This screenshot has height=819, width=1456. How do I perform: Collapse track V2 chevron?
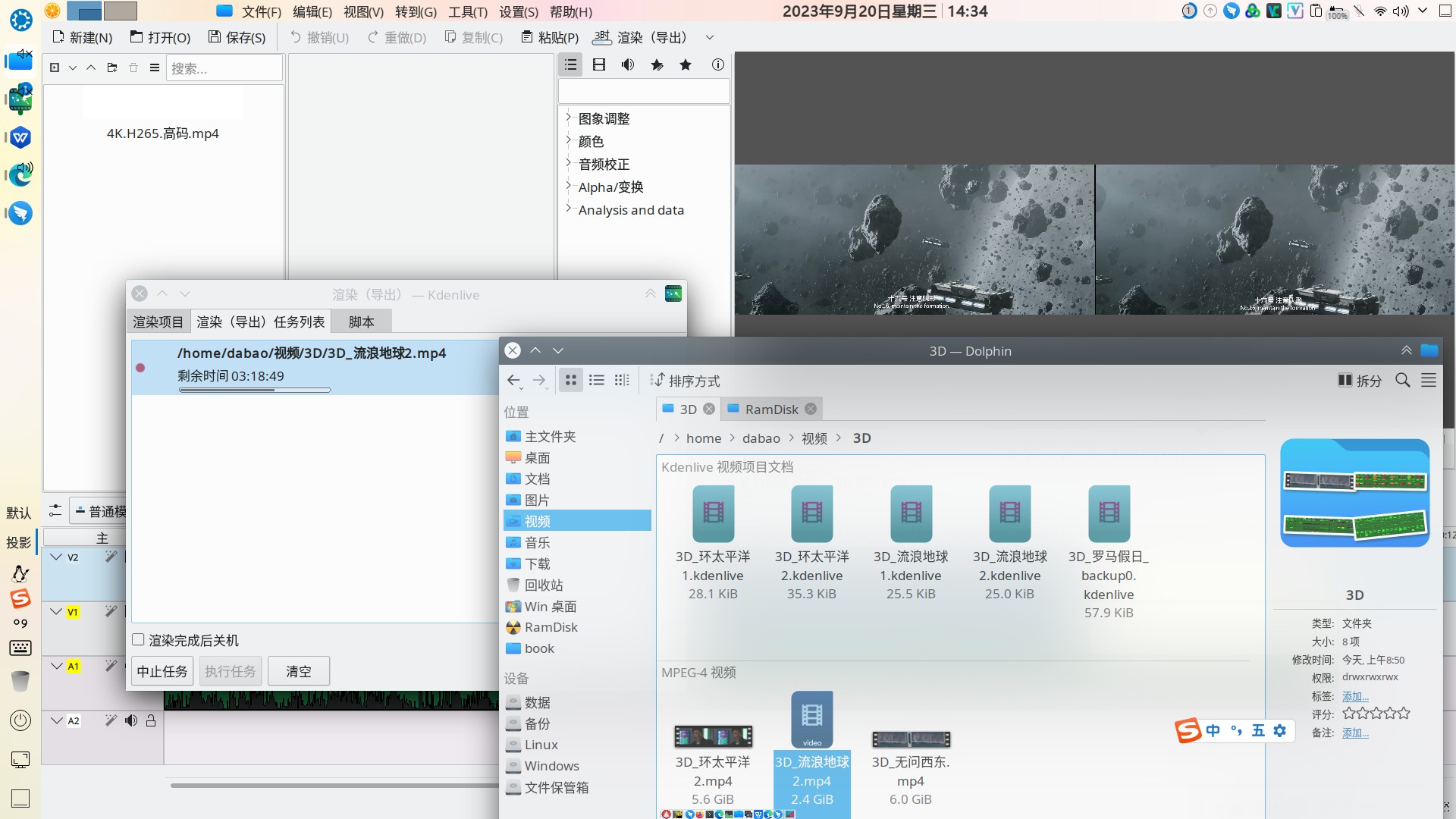[57, 557]
